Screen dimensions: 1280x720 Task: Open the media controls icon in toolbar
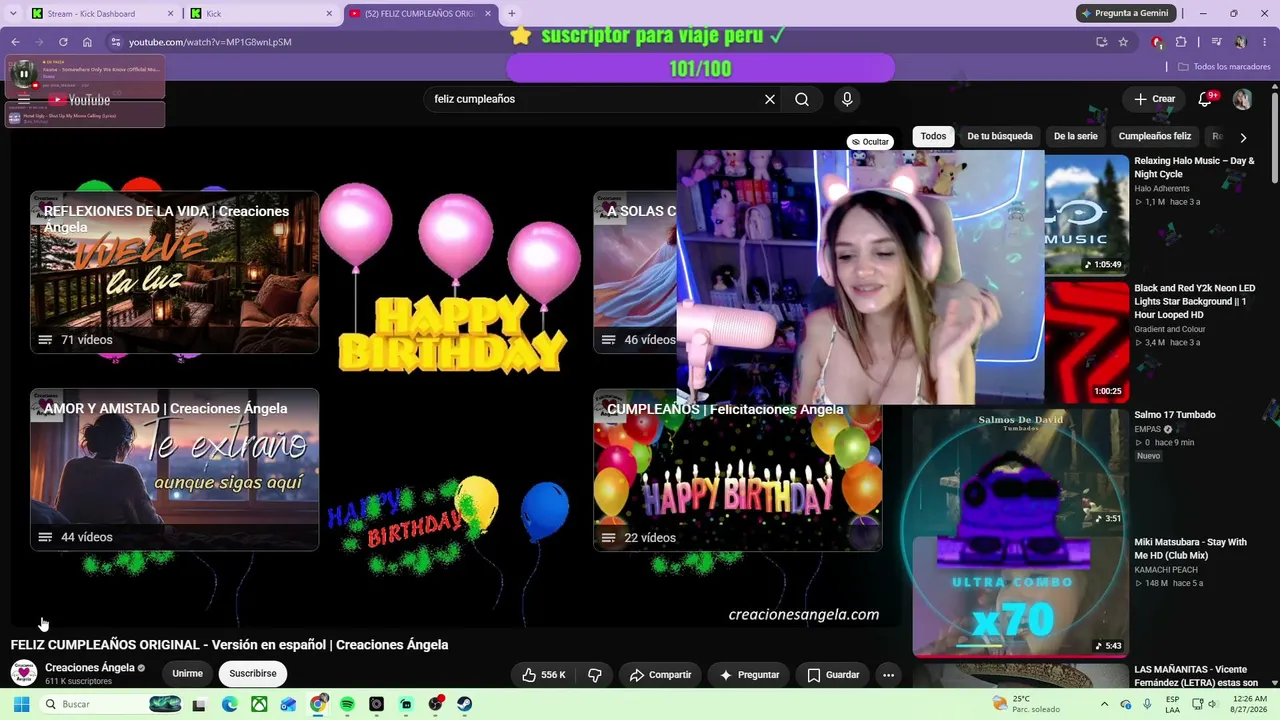point(1216,42)
